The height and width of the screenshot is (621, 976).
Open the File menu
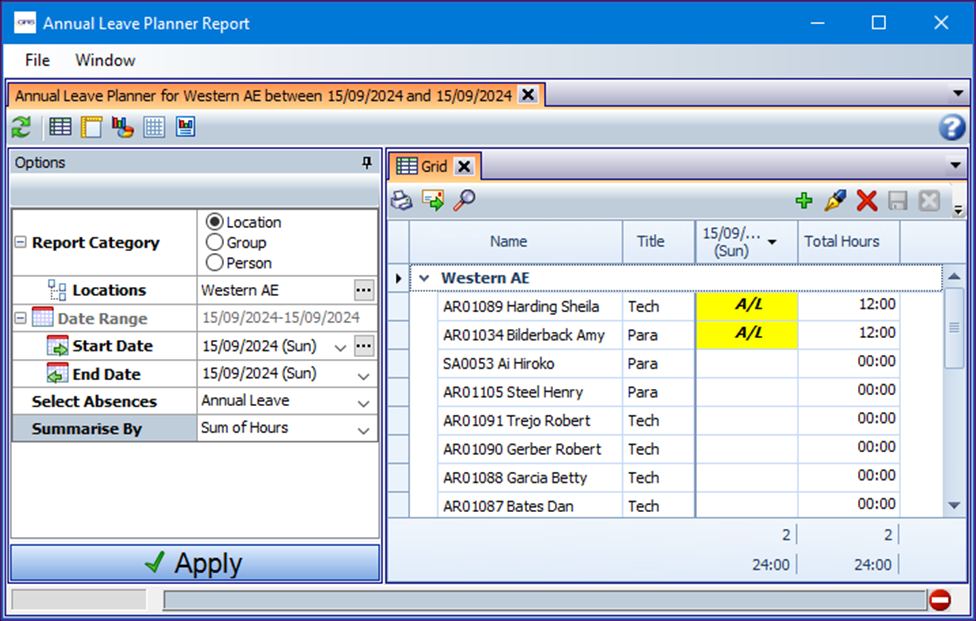pyautogui.click(x=37, y=60)
